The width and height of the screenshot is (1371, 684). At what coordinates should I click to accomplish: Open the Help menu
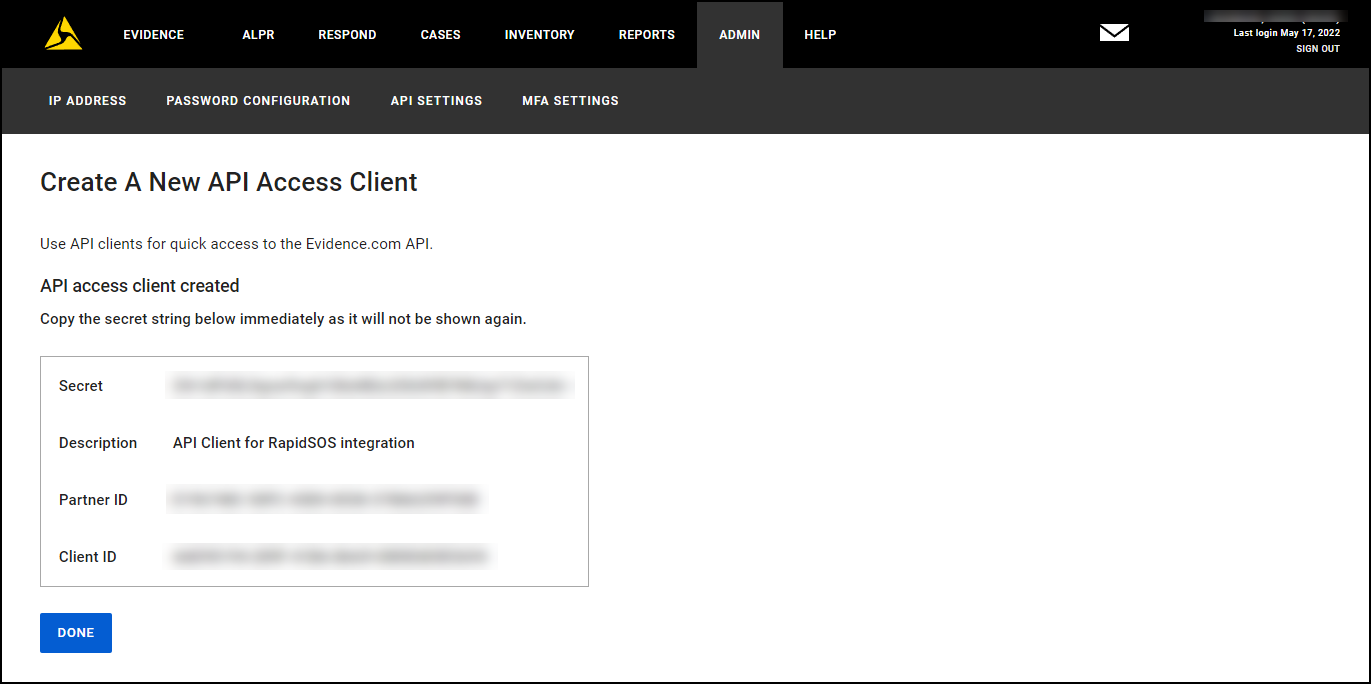point(820,35)
